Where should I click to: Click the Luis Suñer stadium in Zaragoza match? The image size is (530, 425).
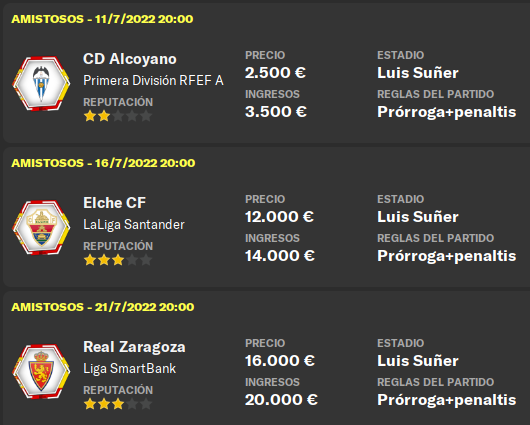(418, 361)
